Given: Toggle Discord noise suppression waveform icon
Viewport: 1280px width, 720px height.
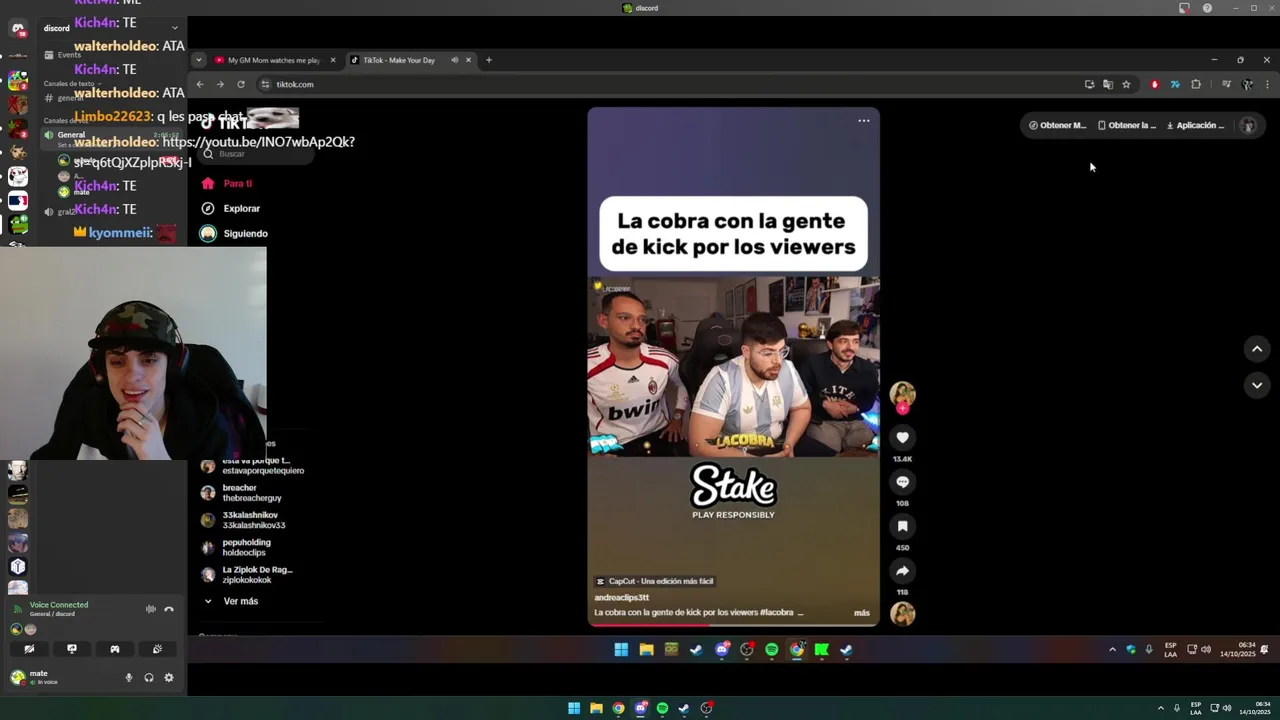Looking at the screenshot, I should coord(151,609).
